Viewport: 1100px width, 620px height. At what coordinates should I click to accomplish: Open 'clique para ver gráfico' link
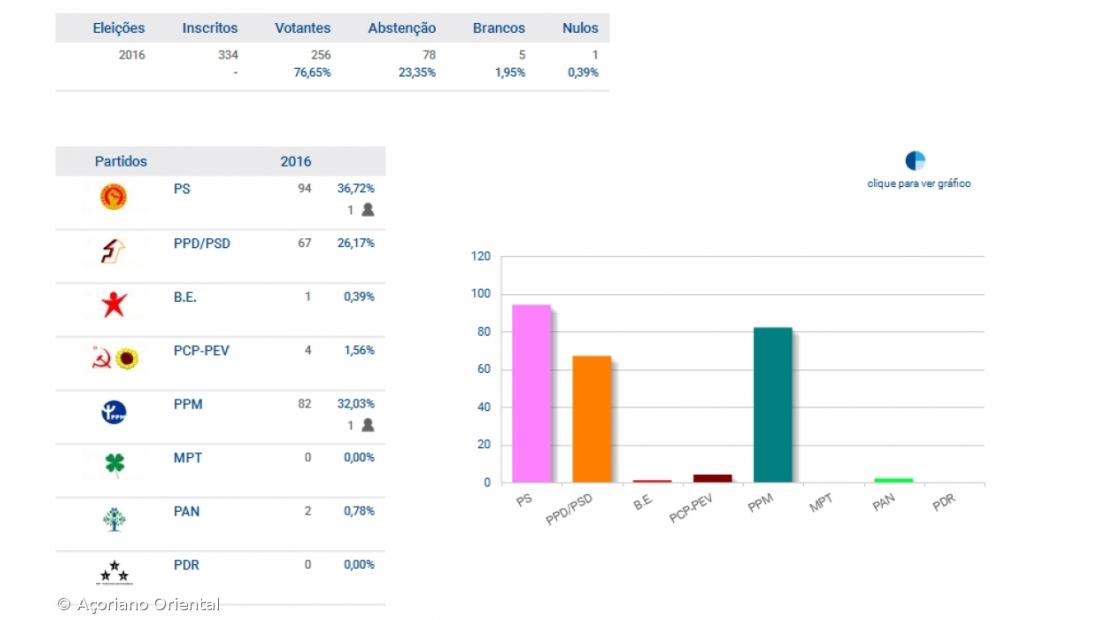click(x=918, y=184)
